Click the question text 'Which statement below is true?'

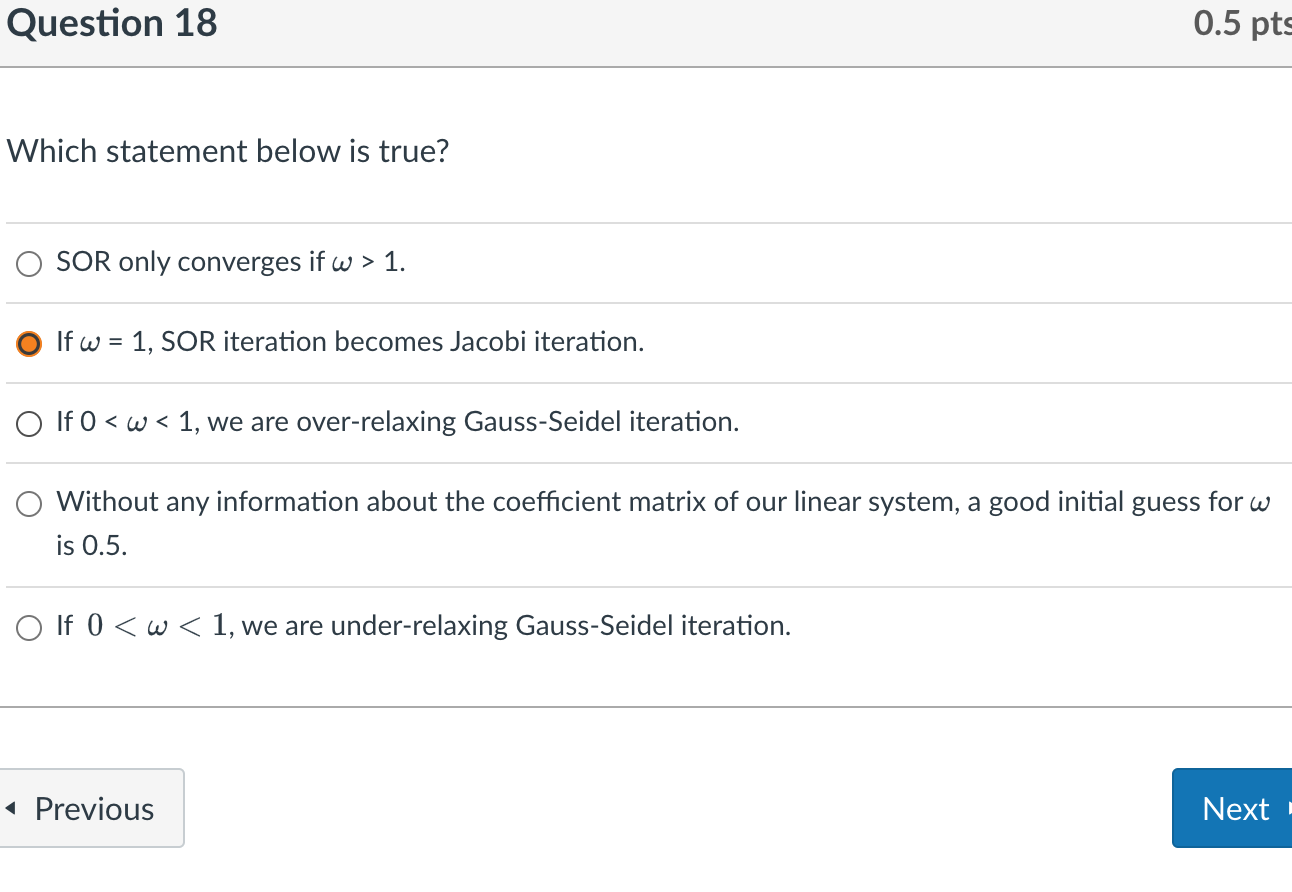pyautogui.click(x=228, y=151)
